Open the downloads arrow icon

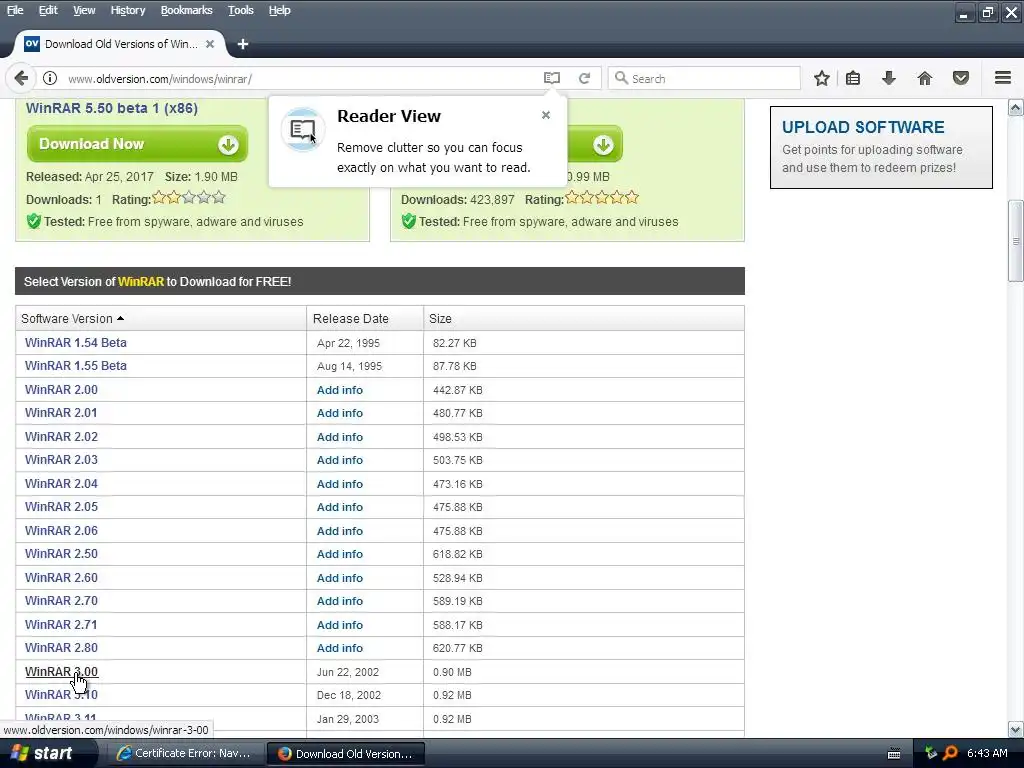point(888,78)
